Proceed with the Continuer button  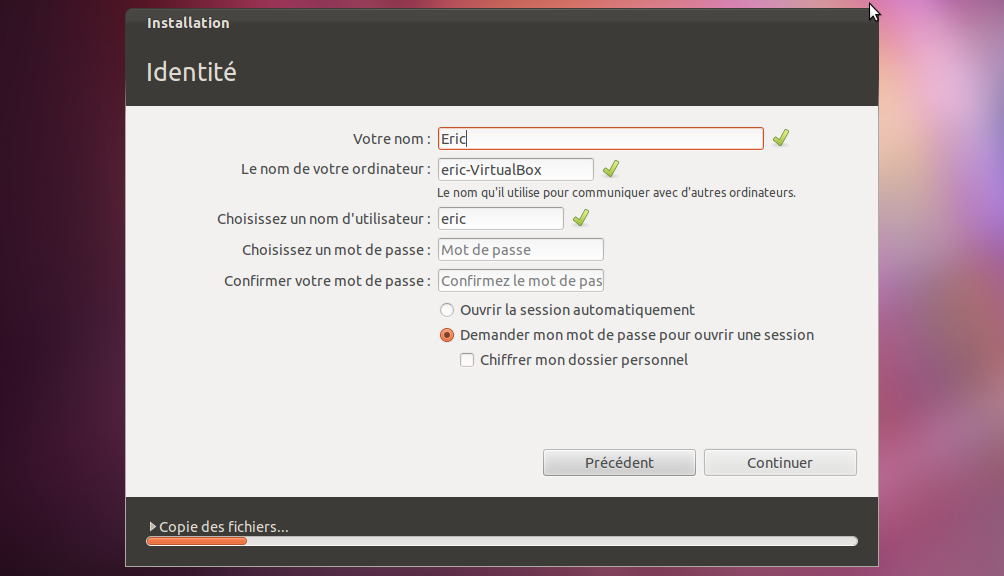[x=780, y=463]
